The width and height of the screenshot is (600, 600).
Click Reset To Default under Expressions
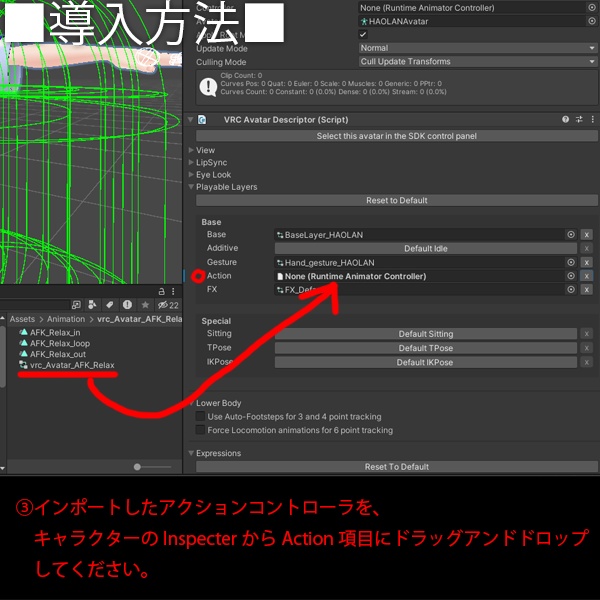(396, 467)
